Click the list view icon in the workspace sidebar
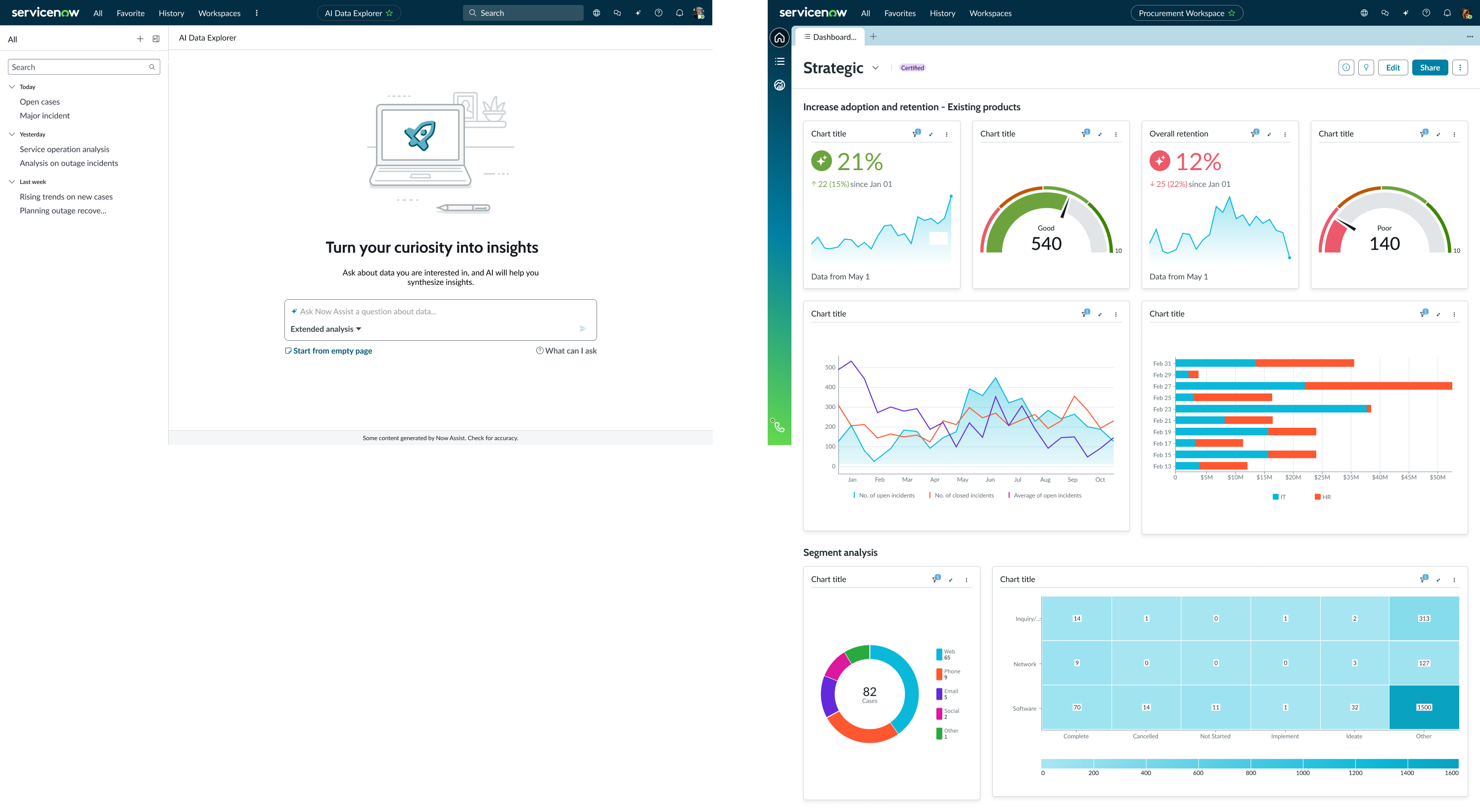The image size is (1480, 812). click(x=779, y=61)
